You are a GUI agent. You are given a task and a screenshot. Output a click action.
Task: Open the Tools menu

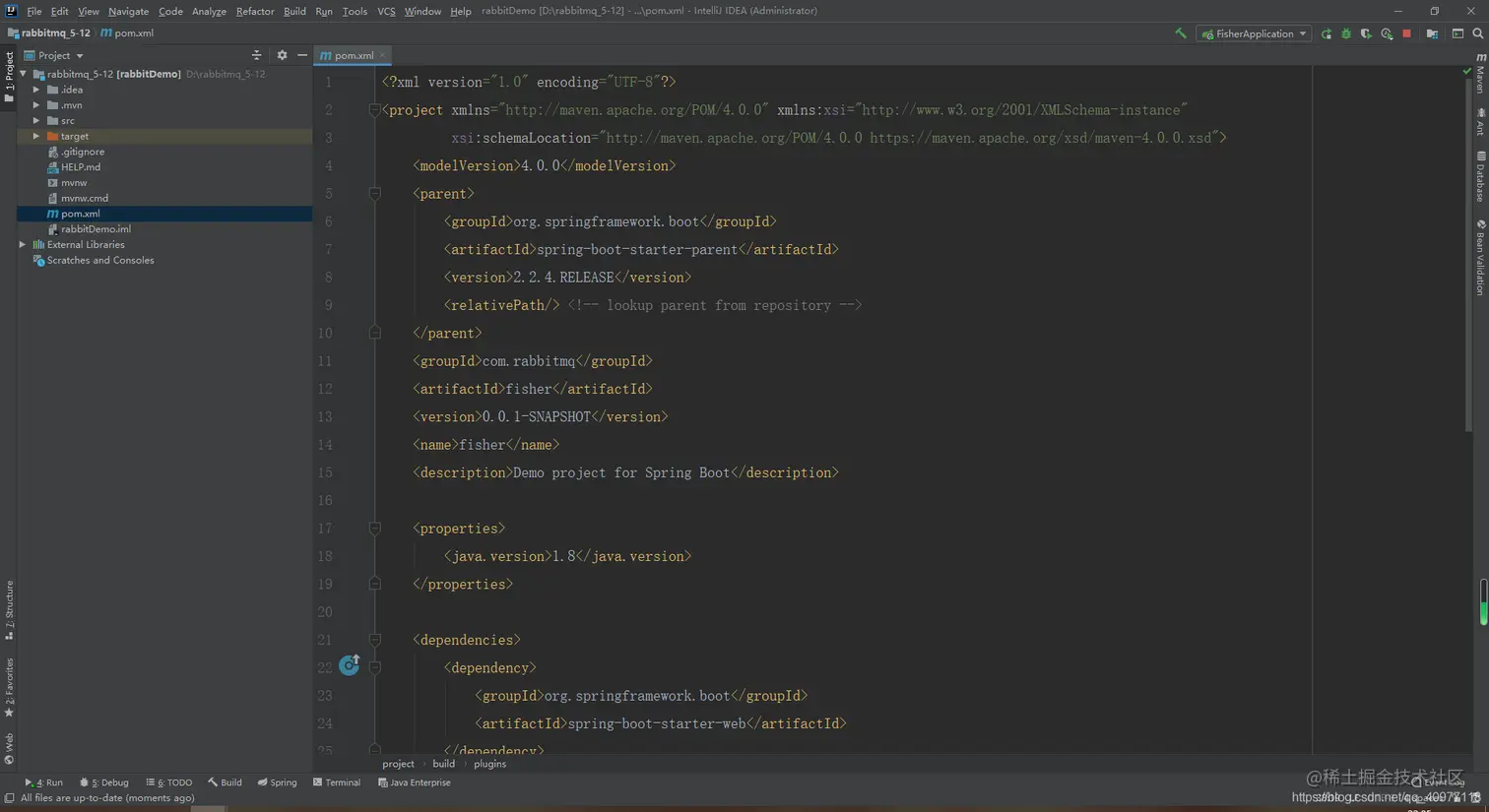pyautogui.click(x=355, y=11)
